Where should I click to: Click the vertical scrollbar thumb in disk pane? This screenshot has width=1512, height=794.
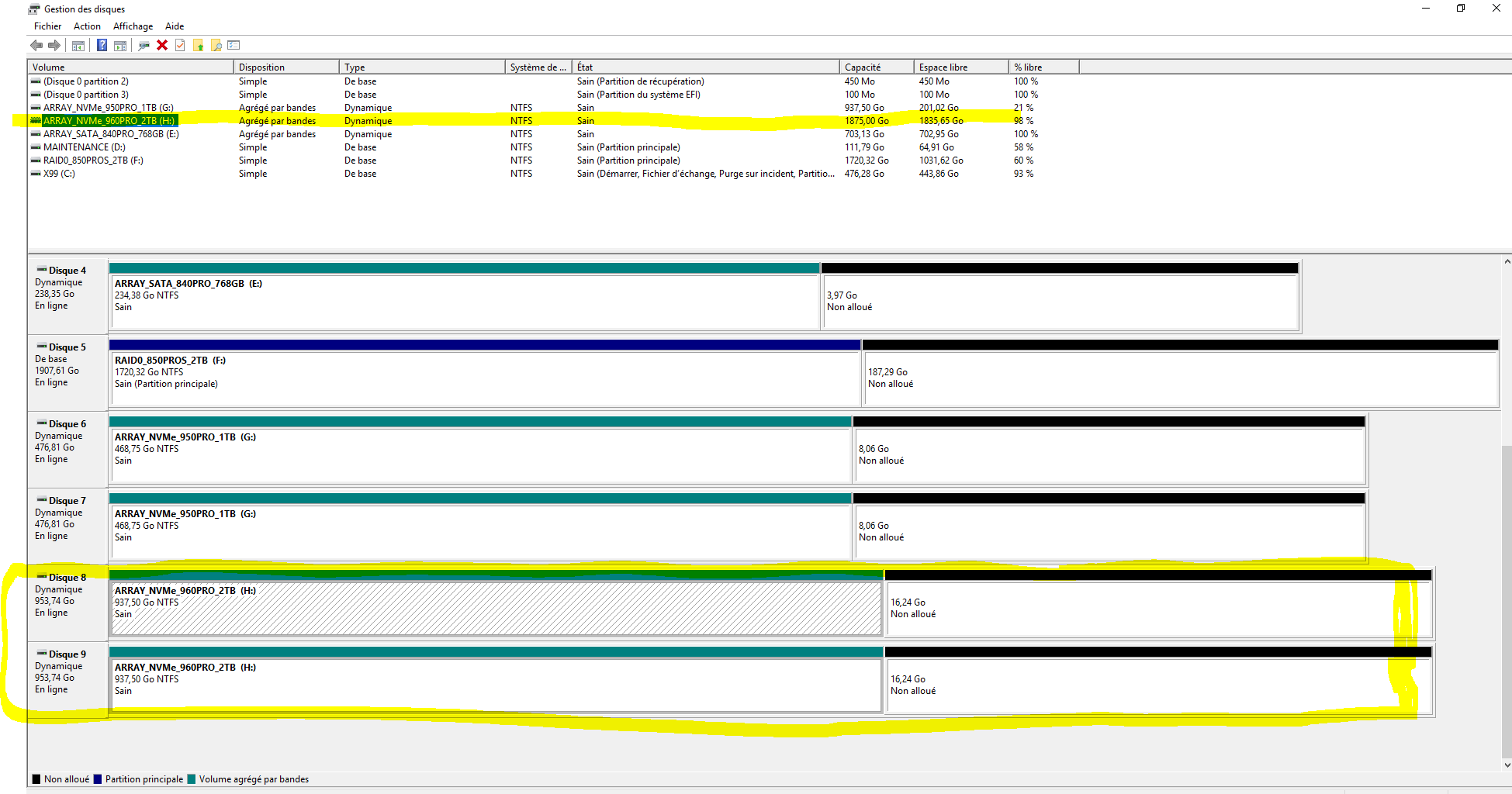point(1507,601)
